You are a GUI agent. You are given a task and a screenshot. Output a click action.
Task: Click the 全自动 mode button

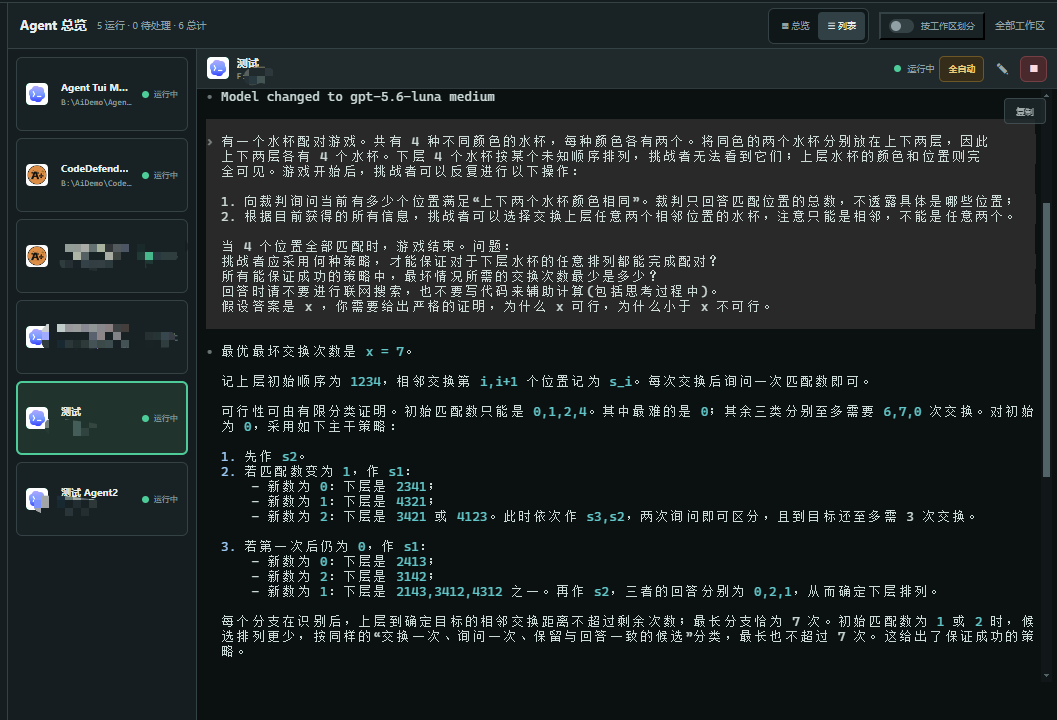pyautogui.click(x=961, y=69)
